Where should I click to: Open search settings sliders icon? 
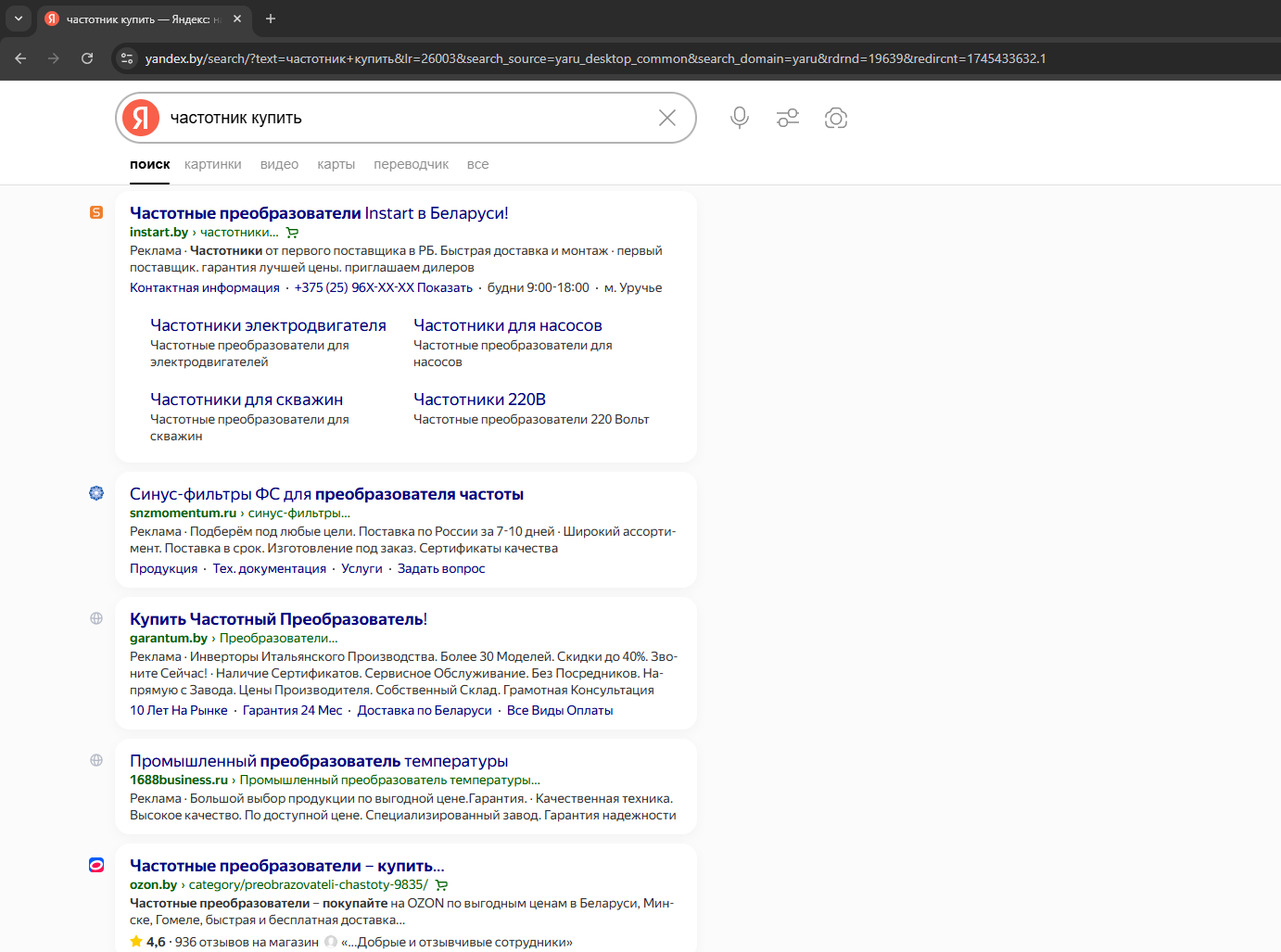point(788,118)
